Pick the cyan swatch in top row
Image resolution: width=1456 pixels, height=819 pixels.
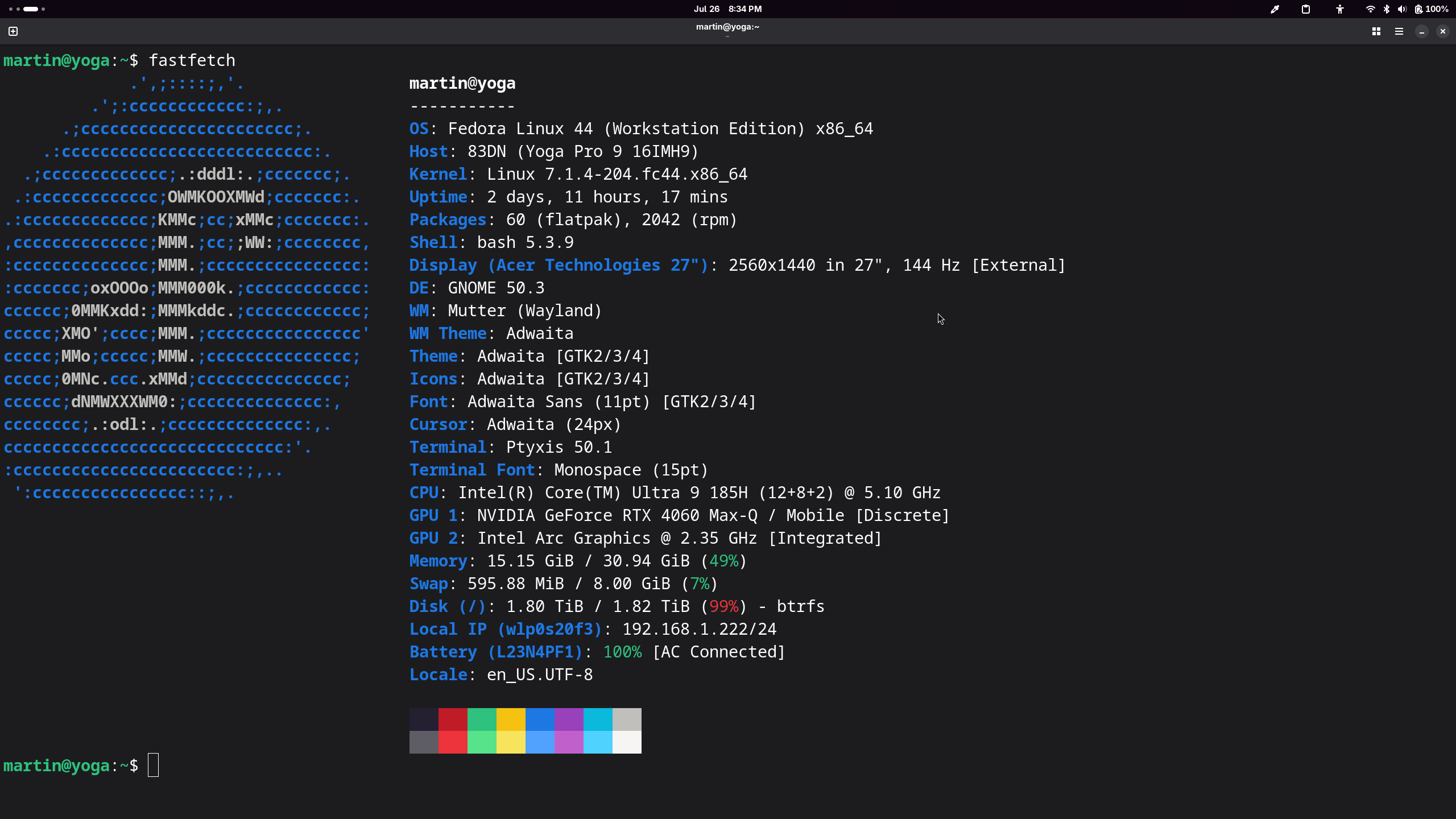coord(598,719)
